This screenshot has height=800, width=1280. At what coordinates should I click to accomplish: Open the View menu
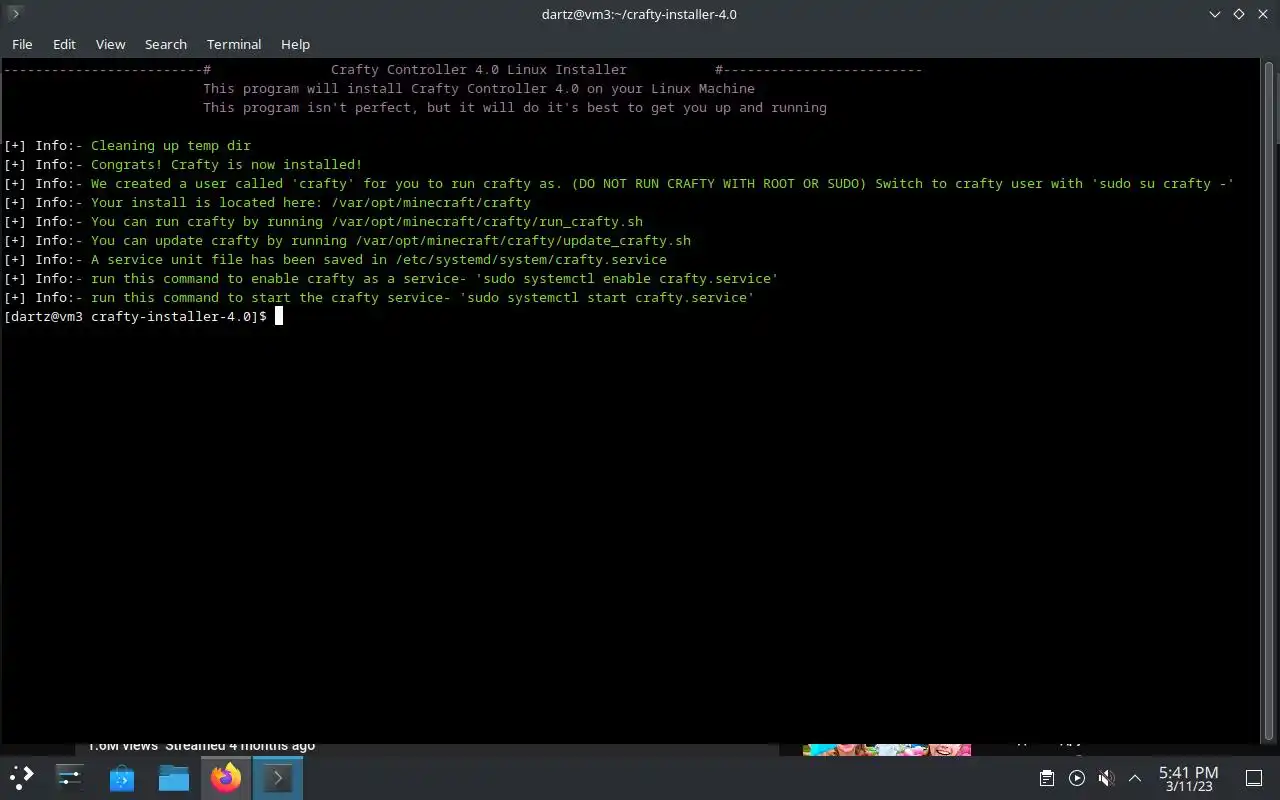coord(110,44)
